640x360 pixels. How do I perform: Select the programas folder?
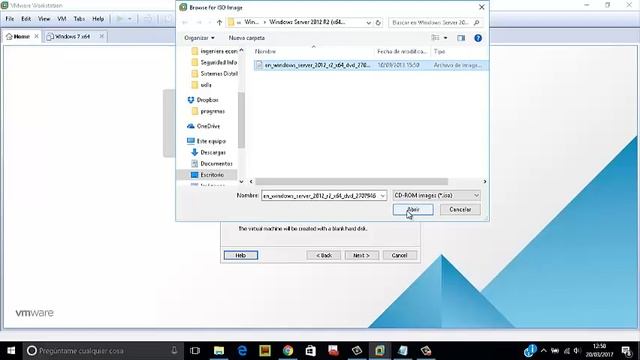point(208,111)
